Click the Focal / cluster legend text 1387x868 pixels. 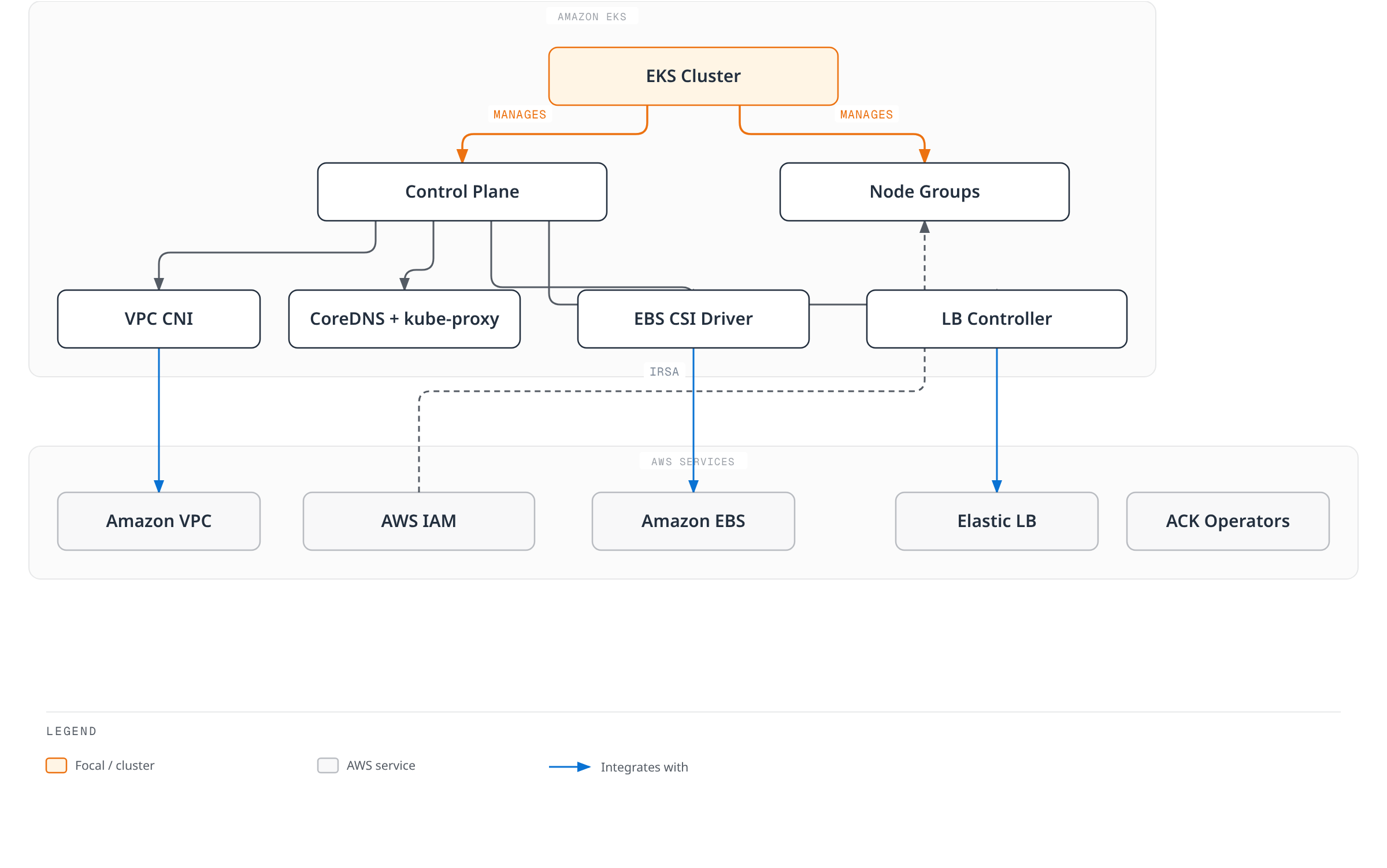[x=114, y=765]
